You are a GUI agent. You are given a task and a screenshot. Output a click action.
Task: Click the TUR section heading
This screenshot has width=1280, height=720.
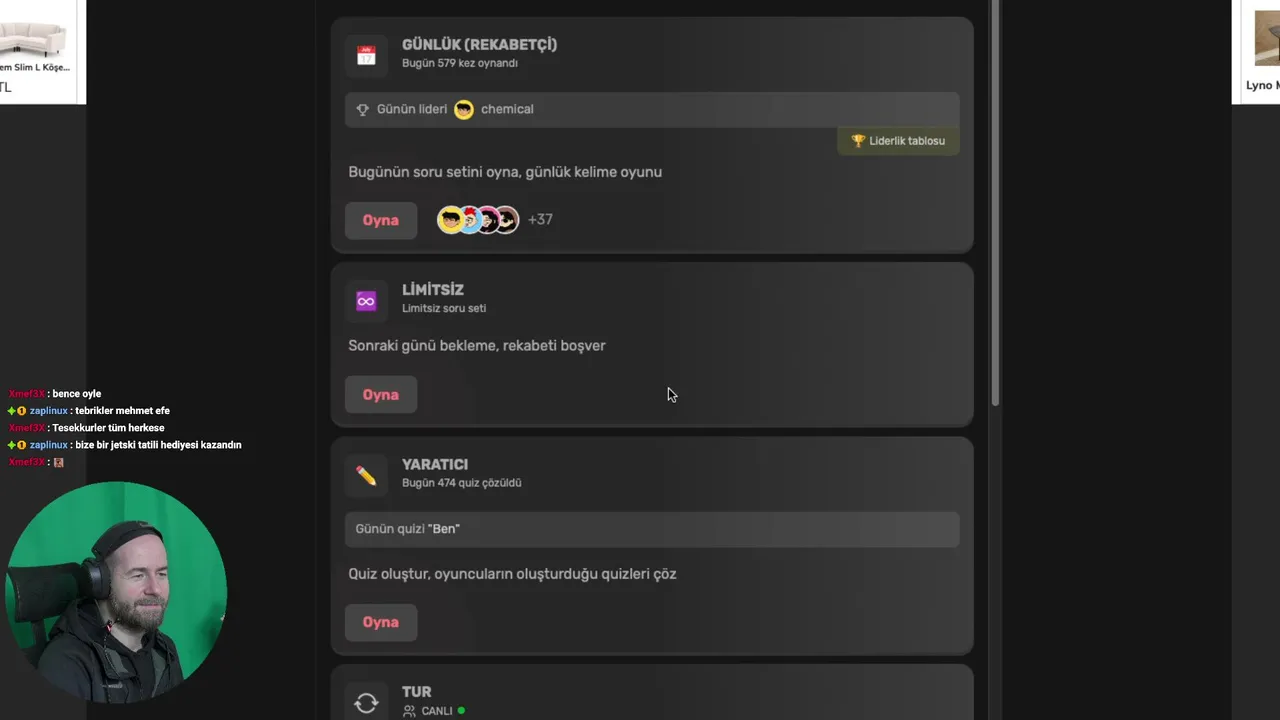(417, 692)
